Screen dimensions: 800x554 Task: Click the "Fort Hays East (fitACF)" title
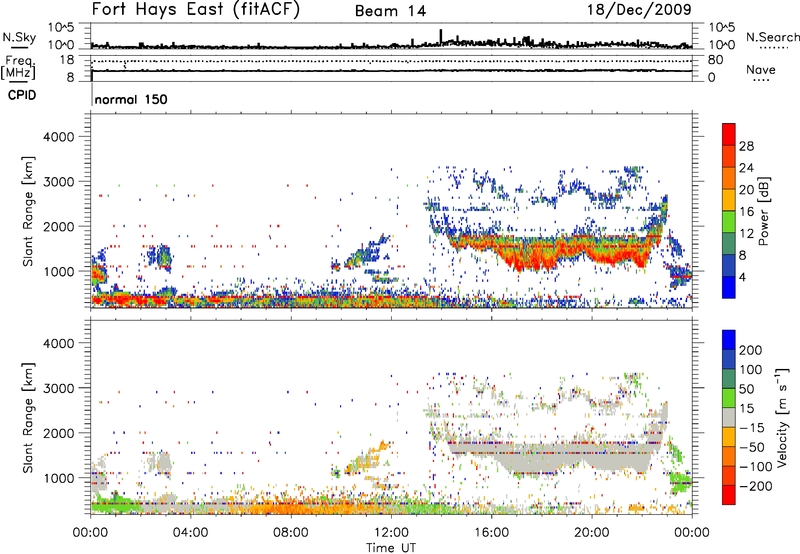pyautogui.click(x=196, y=10)
